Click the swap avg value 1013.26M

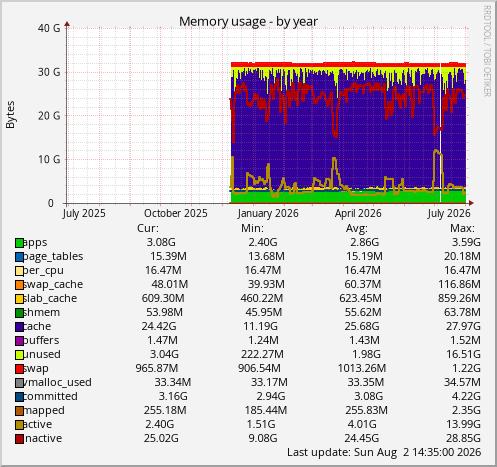click(x=362, y=368)
